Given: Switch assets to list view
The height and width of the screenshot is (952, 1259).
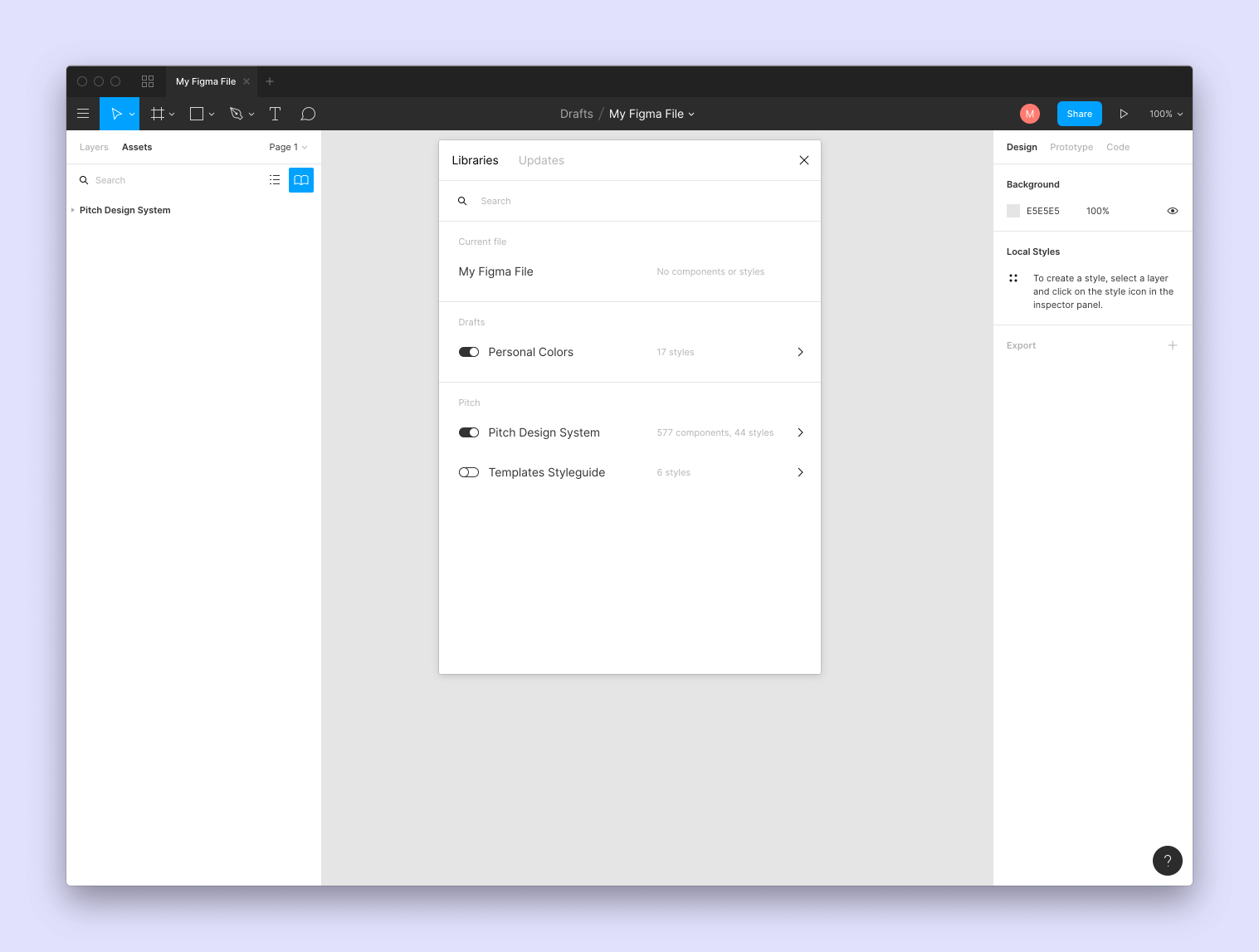Looking at the screenshot, I should click(275, 180).
